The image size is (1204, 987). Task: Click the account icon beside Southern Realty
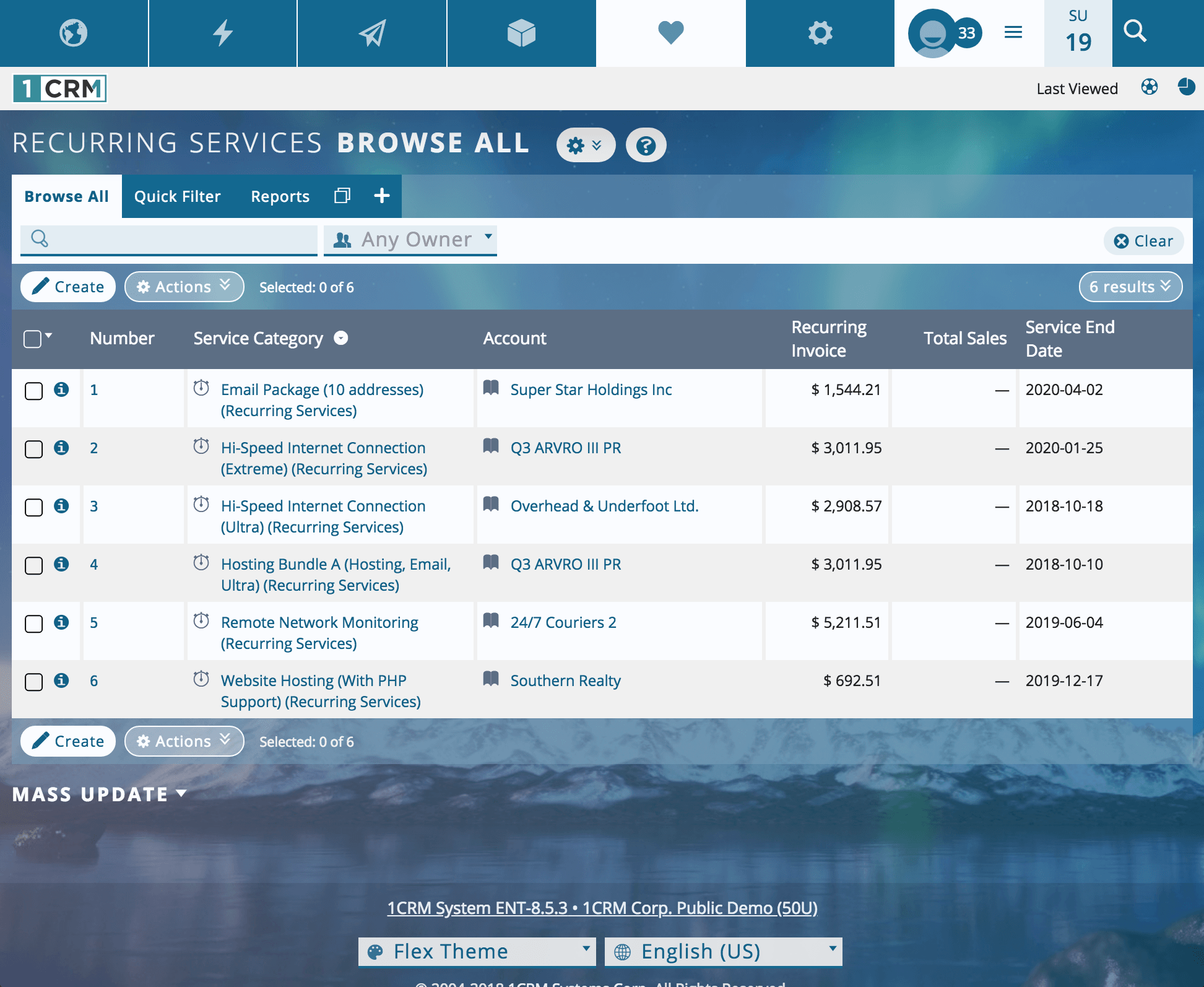tap(491, 679)
